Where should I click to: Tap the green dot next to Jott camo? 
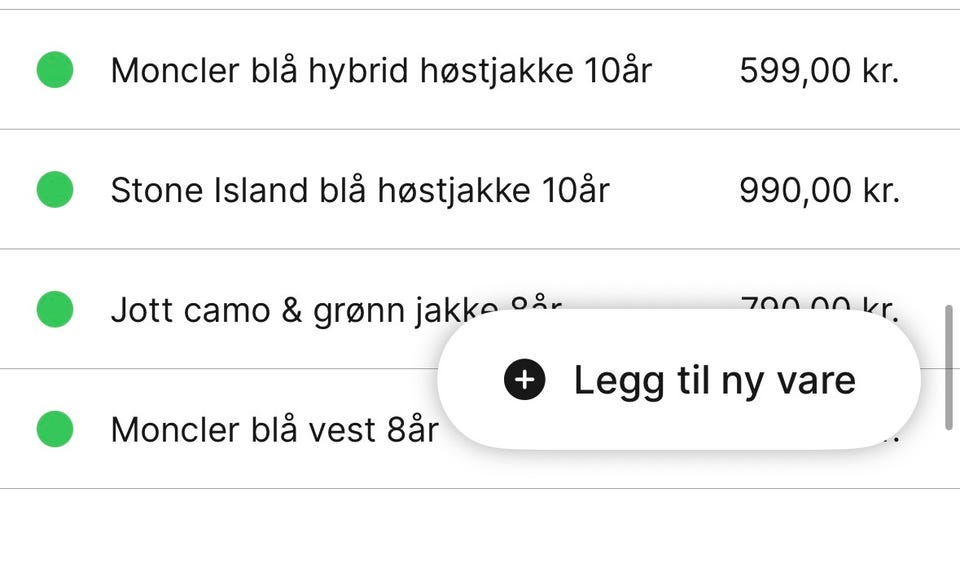[55, 309]
